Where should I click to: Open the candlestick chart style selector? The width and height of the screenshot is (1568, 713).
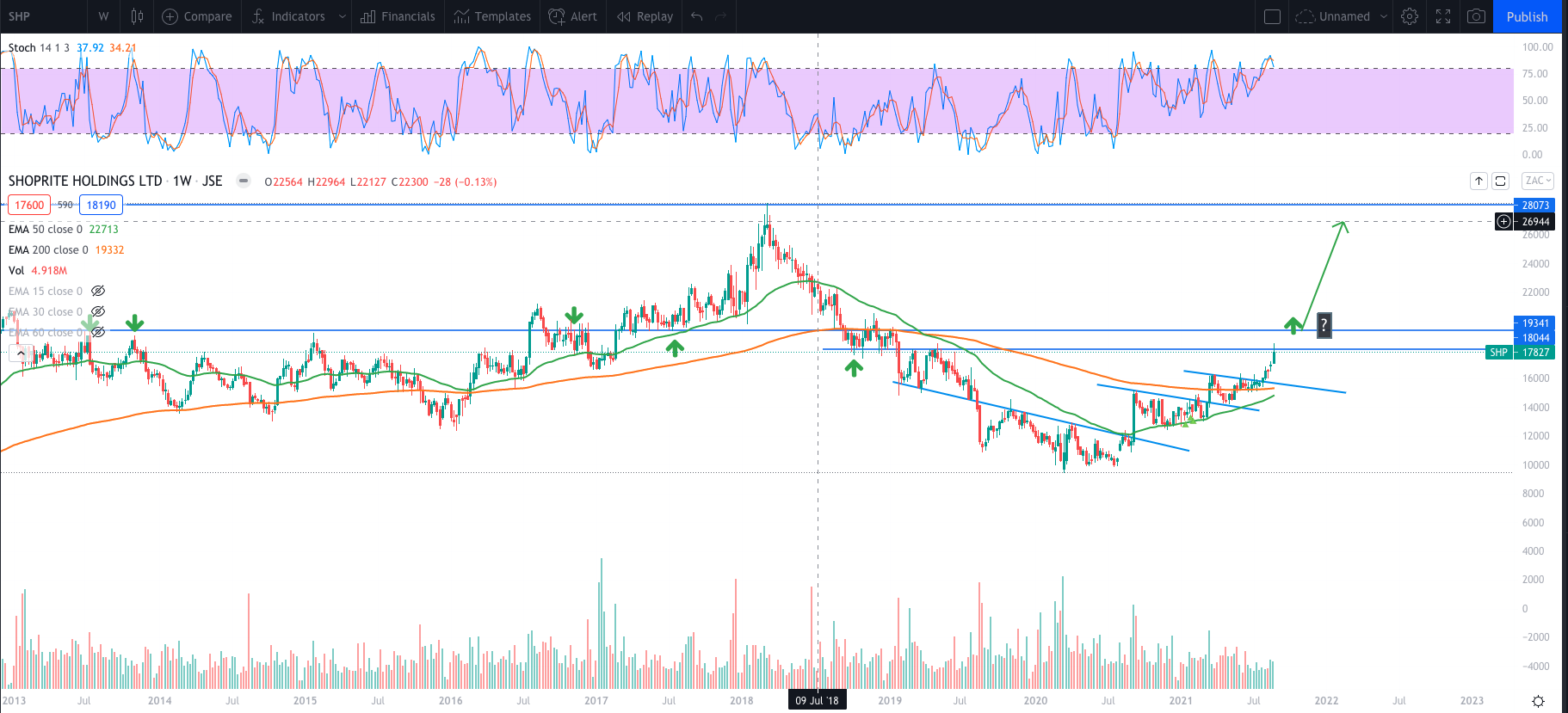tap(137, 16)
